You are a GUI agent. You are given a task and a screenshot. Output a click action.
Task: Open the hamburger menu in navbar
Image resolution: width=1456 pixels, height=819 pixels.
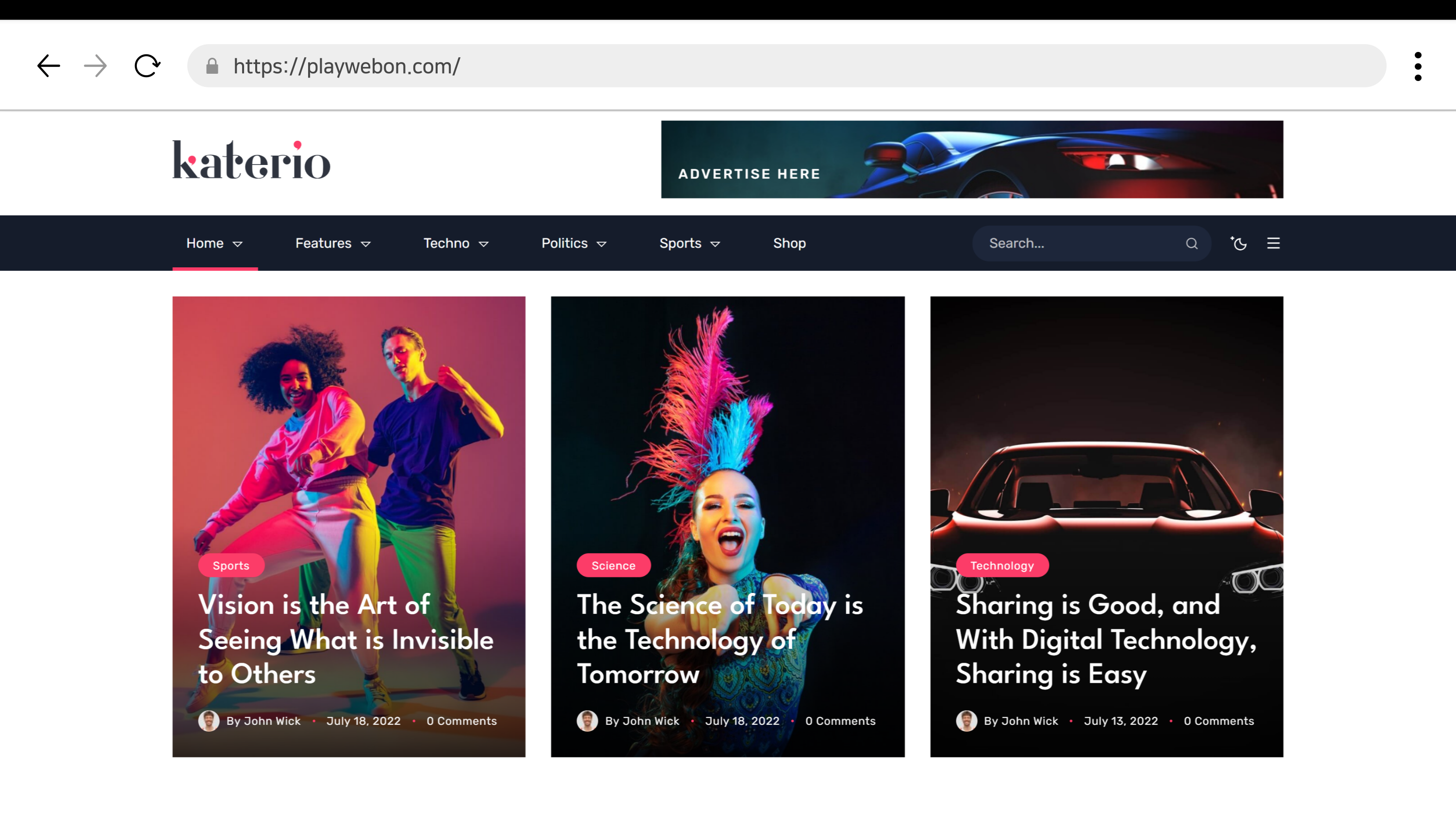click(1274, 244)
